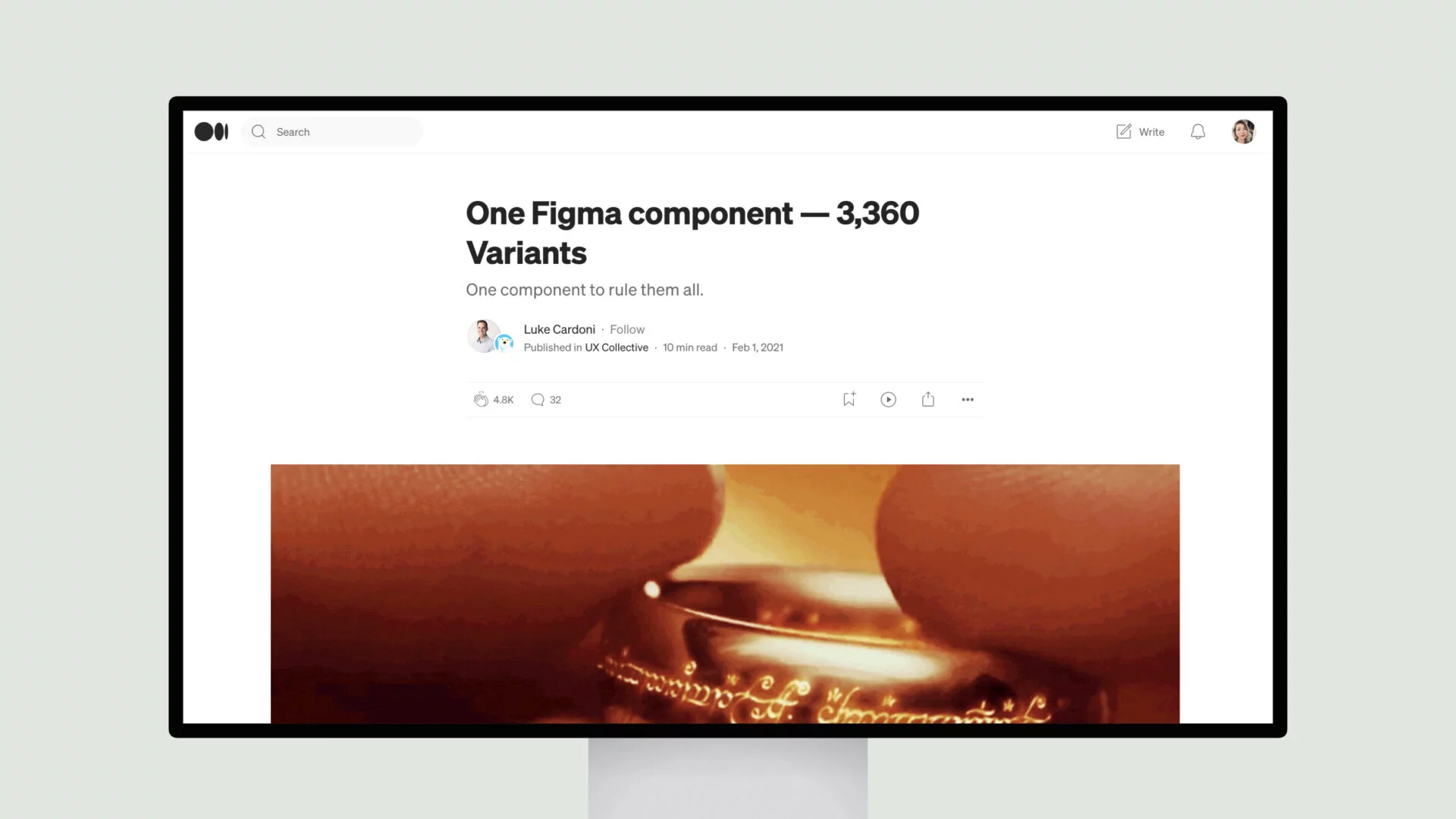This screenshot has height=819, width=1456.
Task: Click the Write menu item
Action: click(x=1140, y=131)
